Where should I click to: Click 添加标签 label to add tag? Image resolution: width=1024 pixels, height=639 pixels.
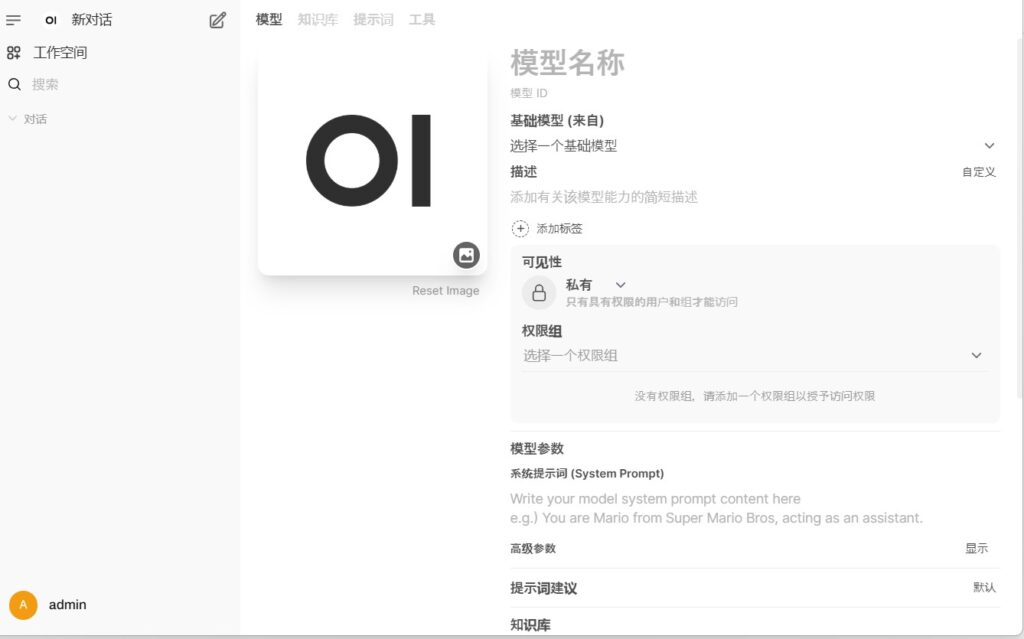[560, 229]
